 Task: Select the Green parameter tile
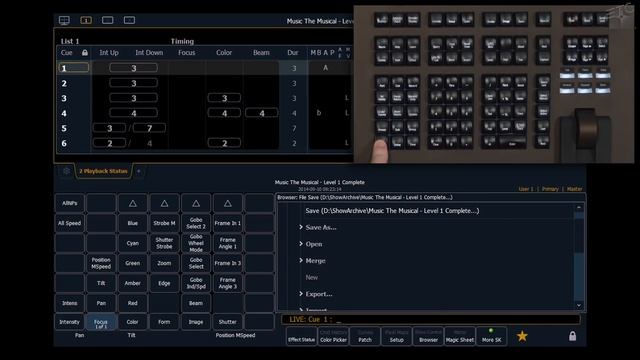tap(133, 263)
